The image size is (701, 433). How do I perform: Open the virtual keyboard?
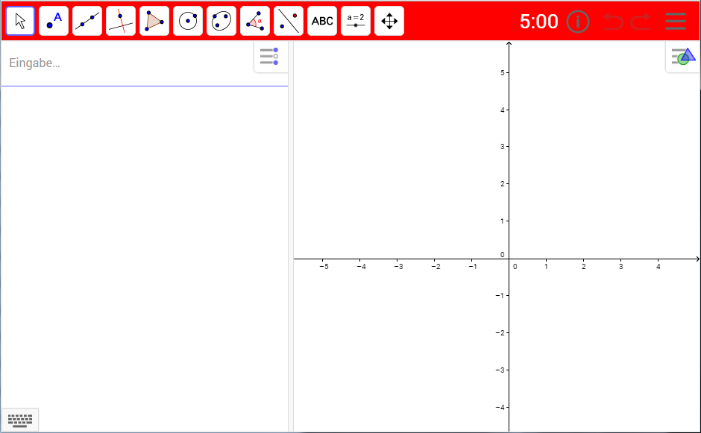point(20,420)
